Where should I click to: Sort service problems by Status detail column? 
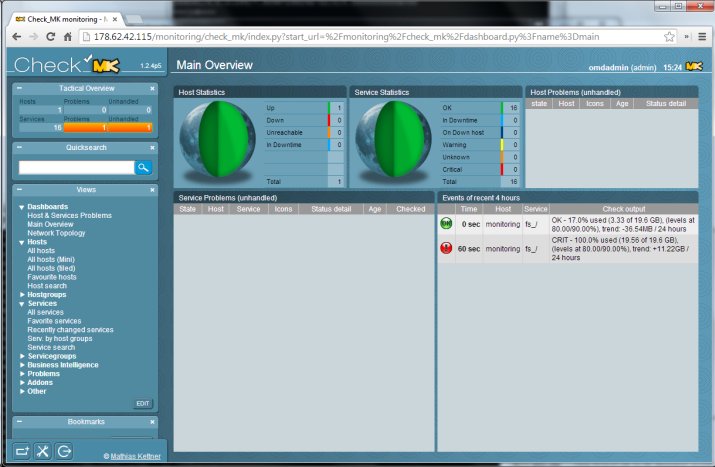click(x=331, y=209)
